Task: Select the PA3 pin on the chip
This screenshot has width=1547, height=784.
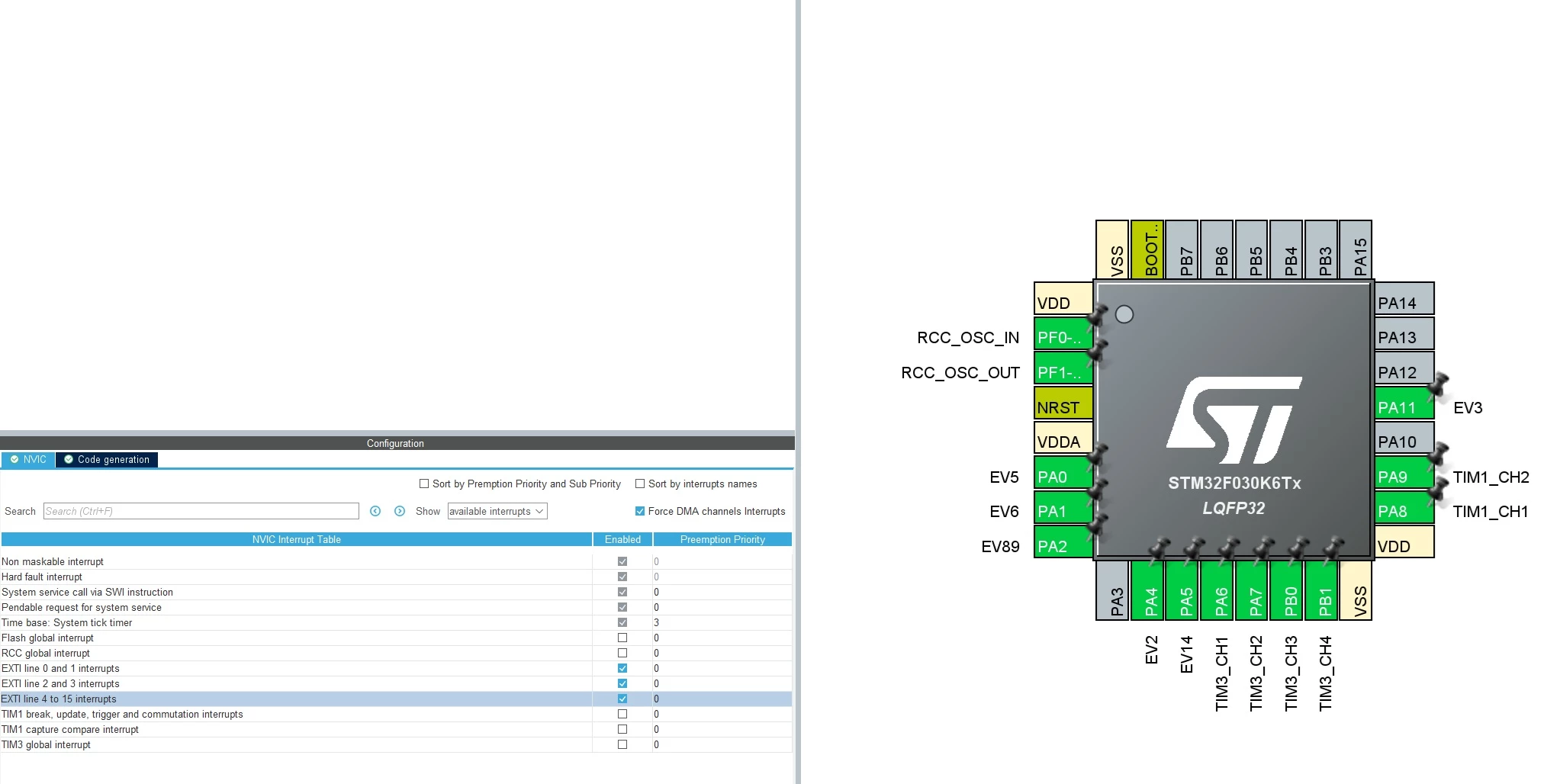Action: point(1112,591)
